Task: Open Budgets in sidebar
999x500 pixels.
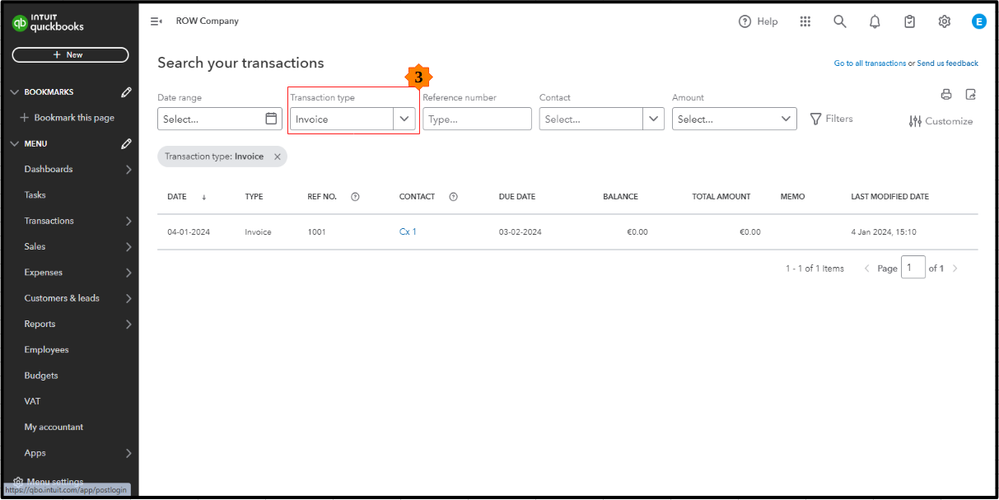Action: coord(41,376)
